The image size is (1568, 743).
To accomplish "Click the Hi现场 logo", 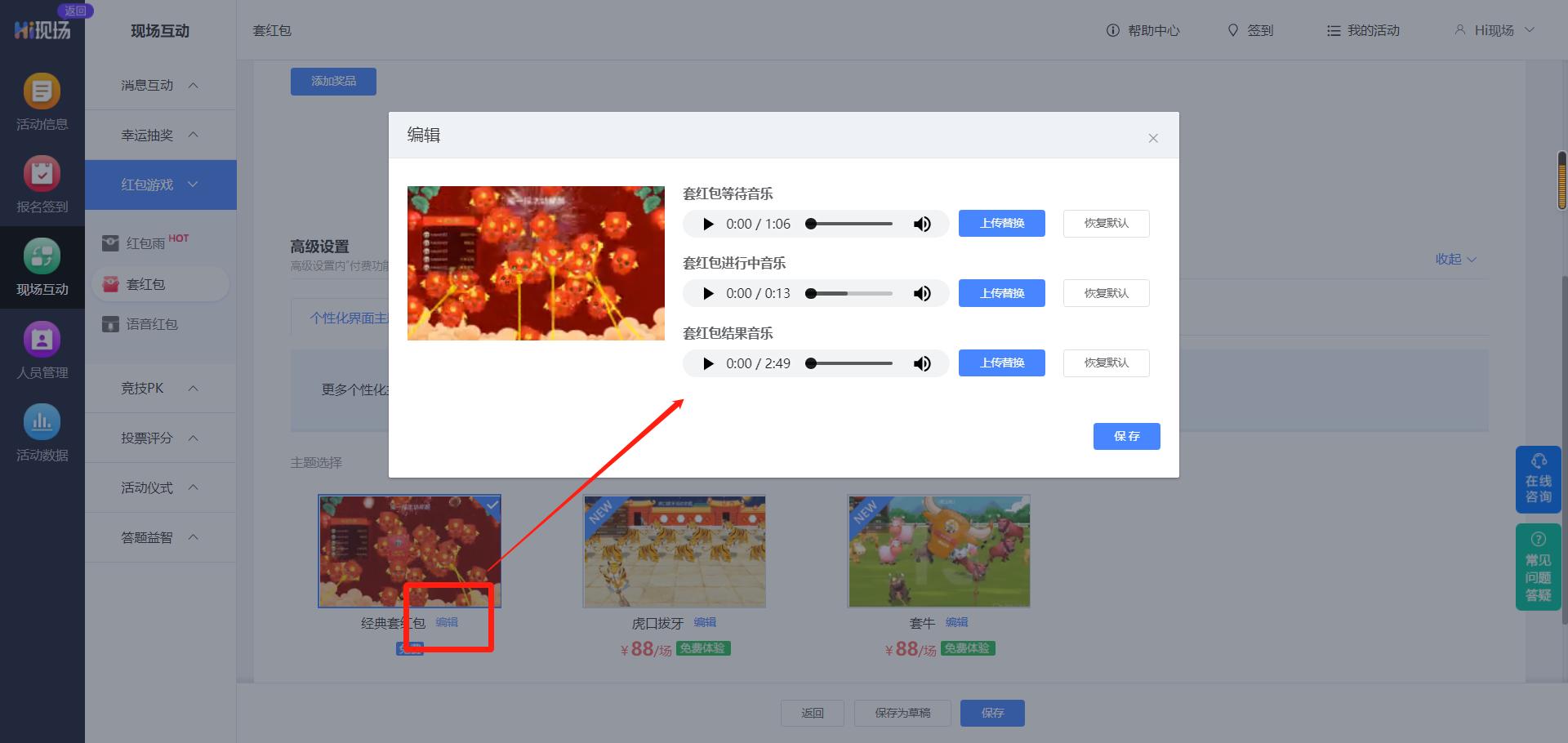I will click(x=42, y=30).
